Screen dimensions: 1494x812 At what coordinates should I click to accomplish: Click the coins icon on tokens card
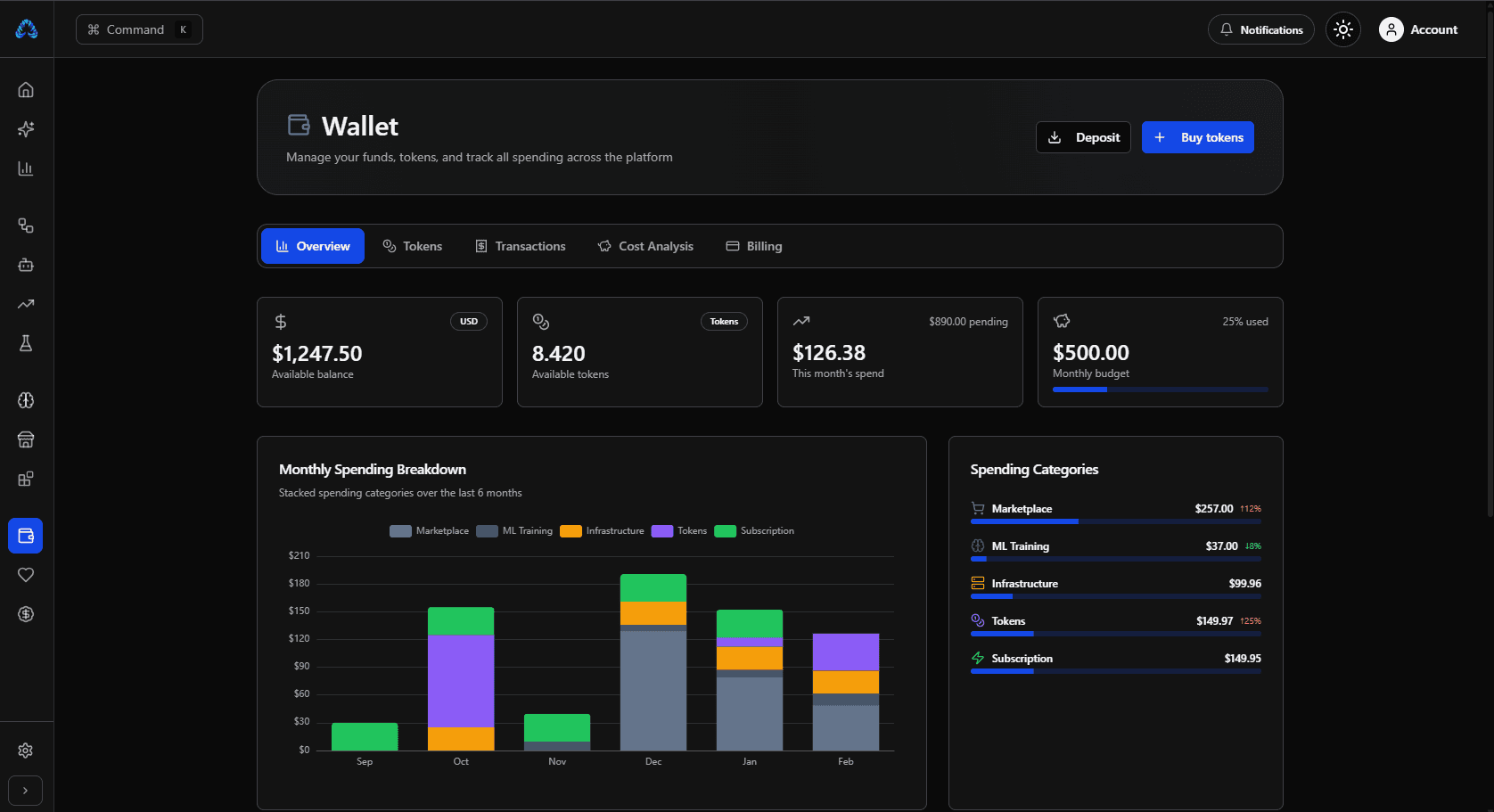click(x=541, y=322)
